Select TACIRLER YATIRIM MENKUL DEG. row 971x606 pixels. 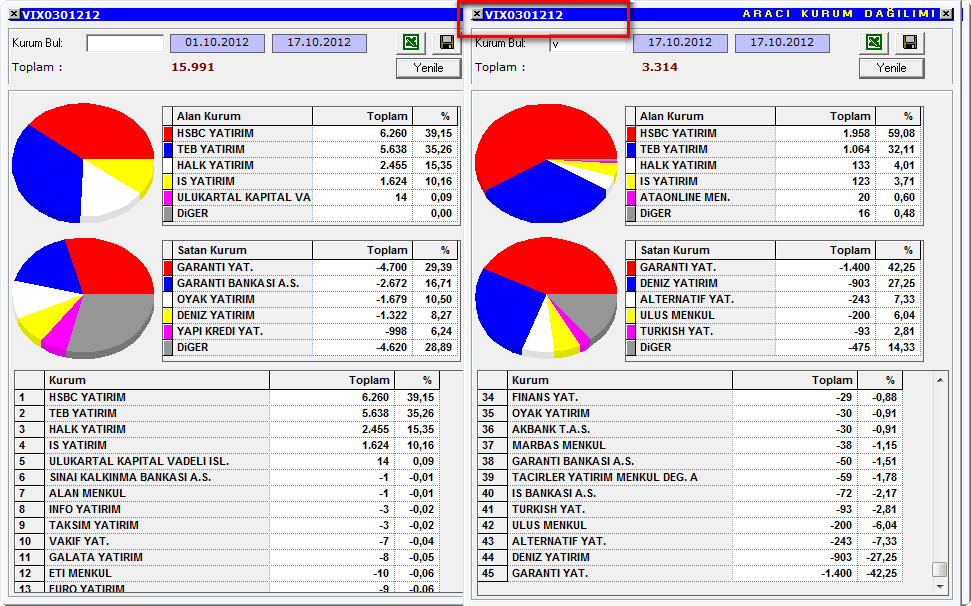pos(690,477)
